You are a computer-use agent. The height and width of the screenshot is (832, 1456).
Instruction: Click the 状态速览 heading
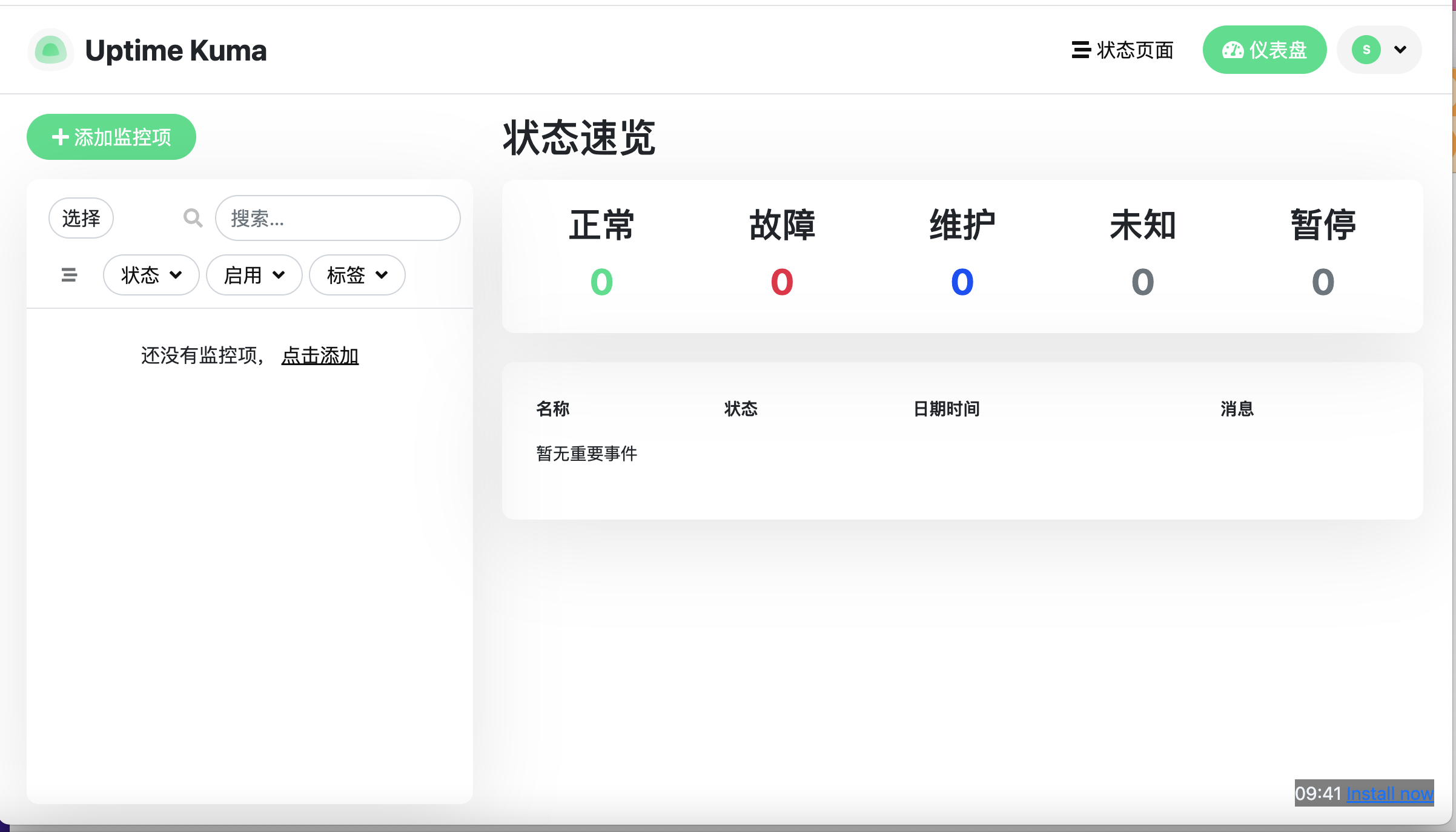pos(579,137)
